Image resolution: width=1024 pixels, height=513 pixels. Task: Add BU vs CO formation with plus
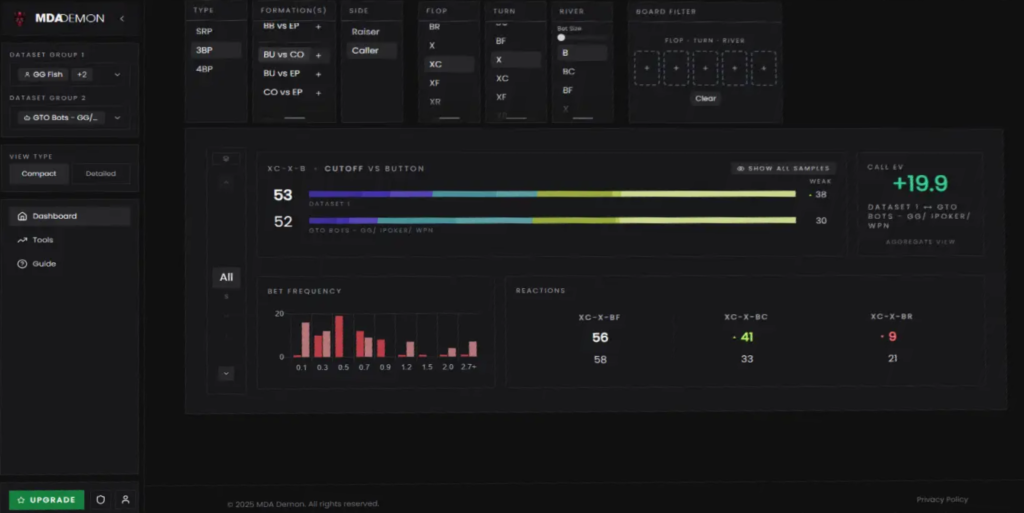coord(319,55)
